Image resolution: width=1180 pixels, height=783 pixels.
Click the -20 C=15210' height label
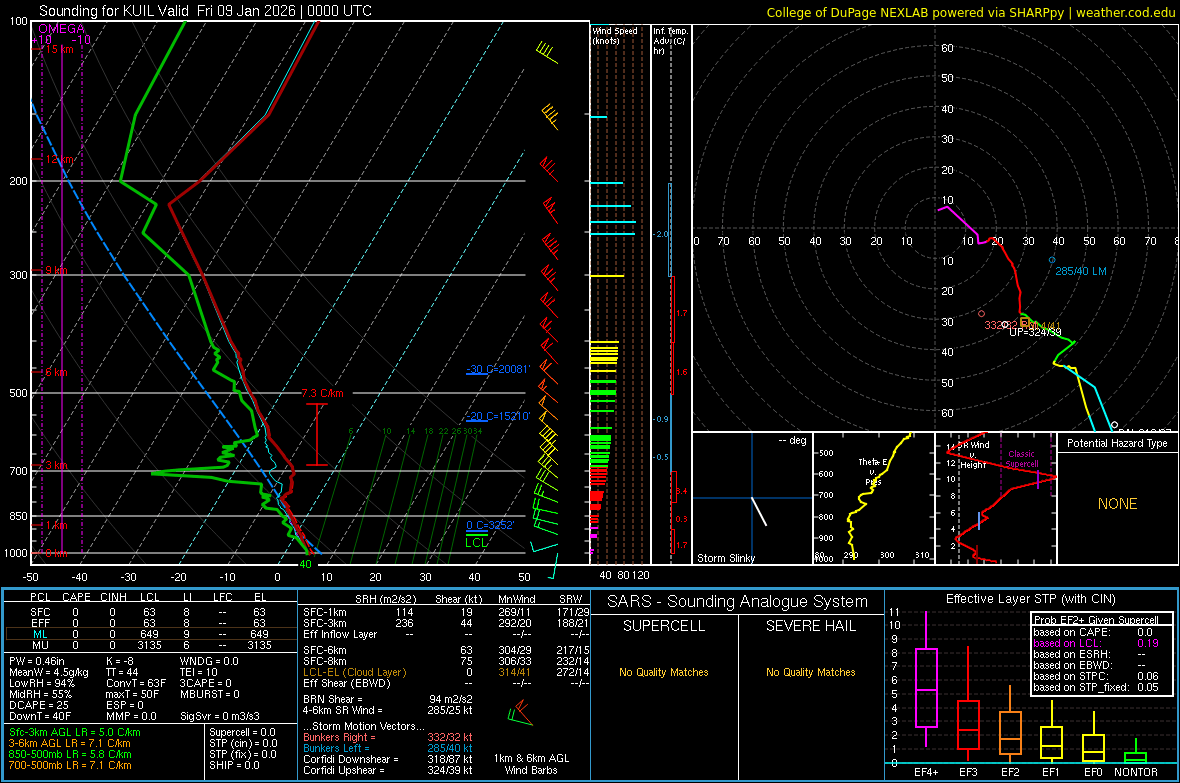pyautogui.click(x=498, y=416)
